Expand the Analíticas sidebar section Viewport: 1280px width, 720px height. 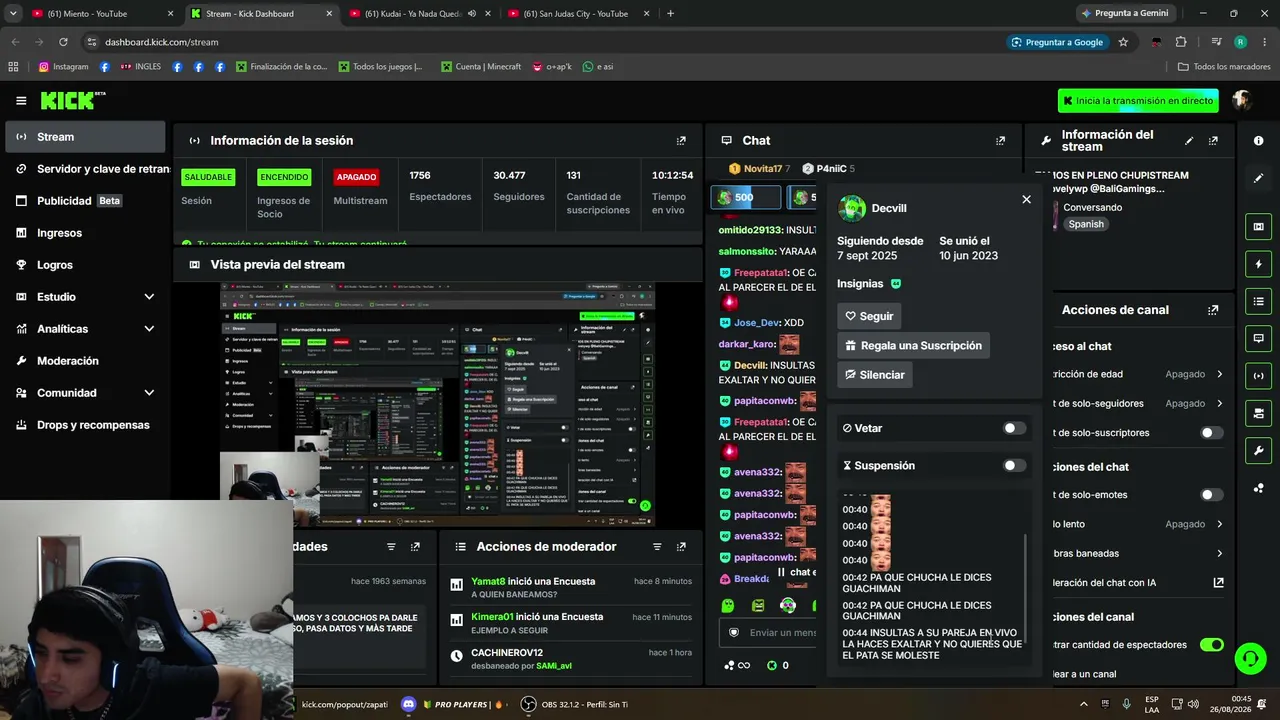(x=149, y=329)
